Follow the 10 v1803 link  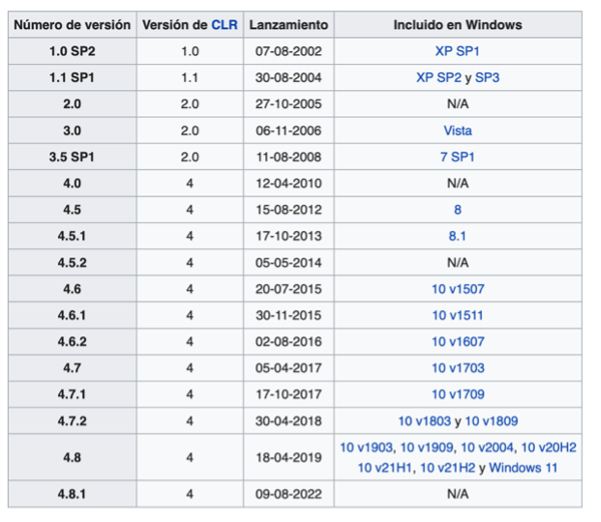click(424, 421)
